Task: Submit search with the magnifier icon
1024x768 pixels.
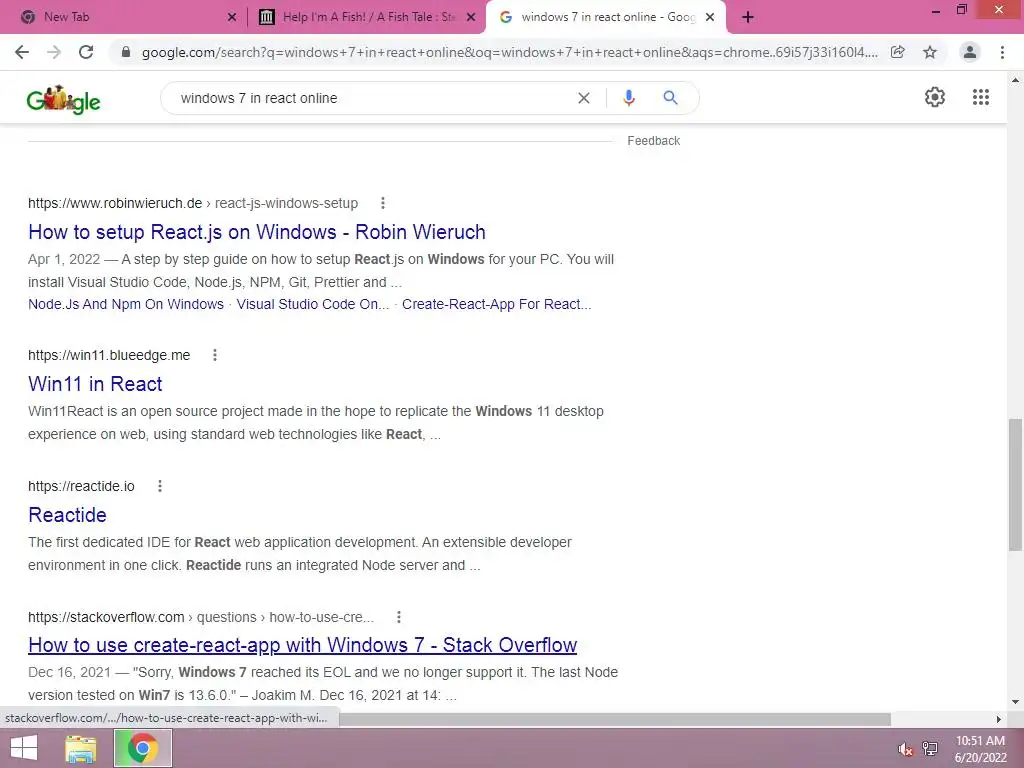Action: coord(670,98)
